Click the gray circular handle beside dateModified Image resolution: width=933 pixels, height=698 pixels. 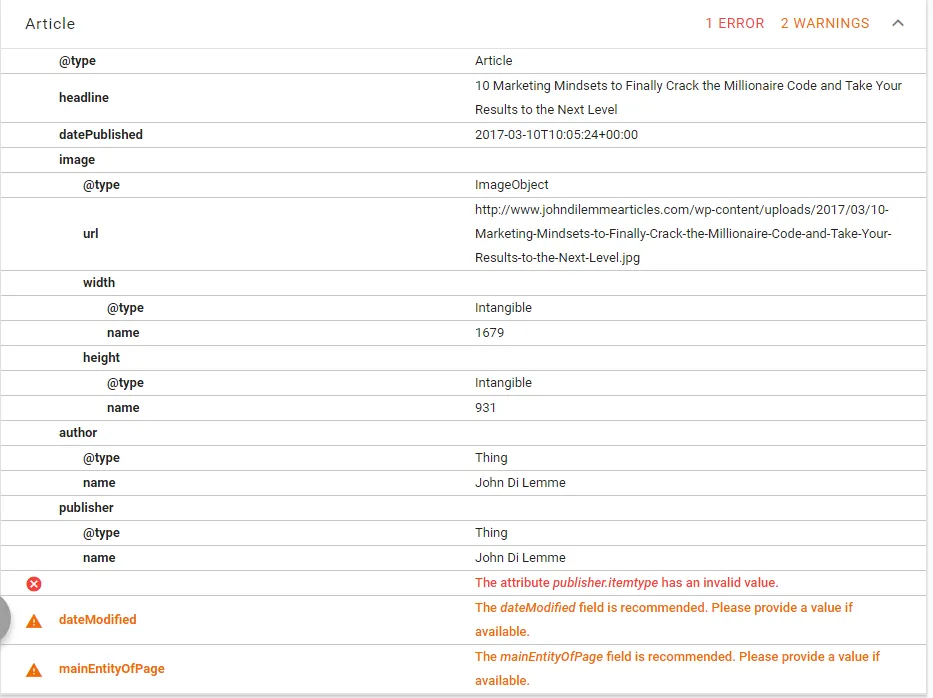point(4,619)
